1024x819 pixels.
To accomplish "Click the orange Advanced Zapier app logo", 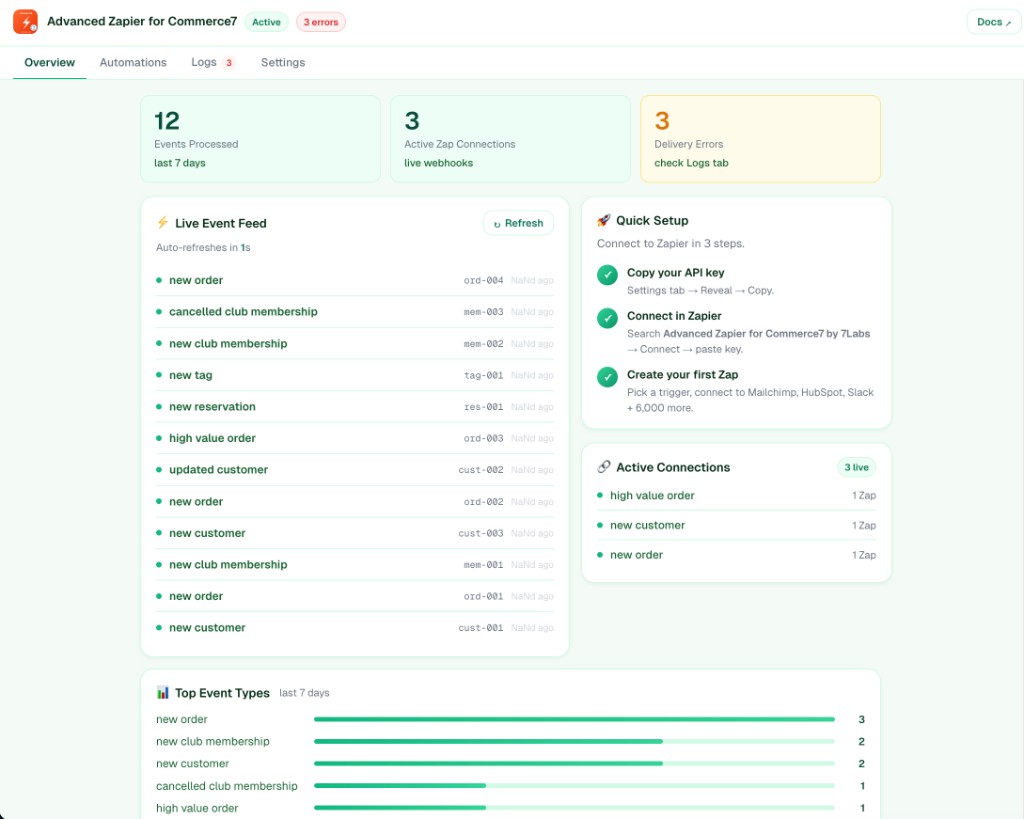I will (25, 22).
